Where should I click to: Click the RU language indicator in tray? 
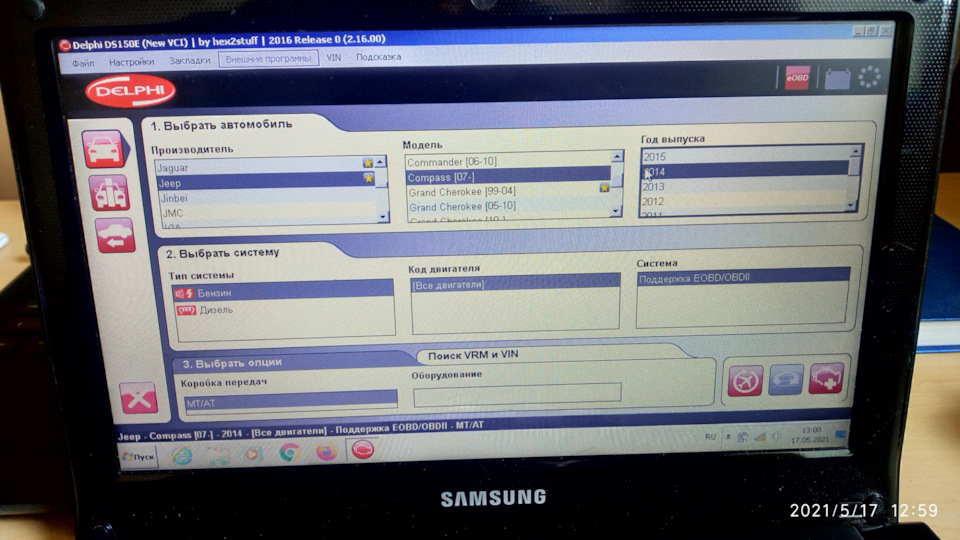[710, 437]
